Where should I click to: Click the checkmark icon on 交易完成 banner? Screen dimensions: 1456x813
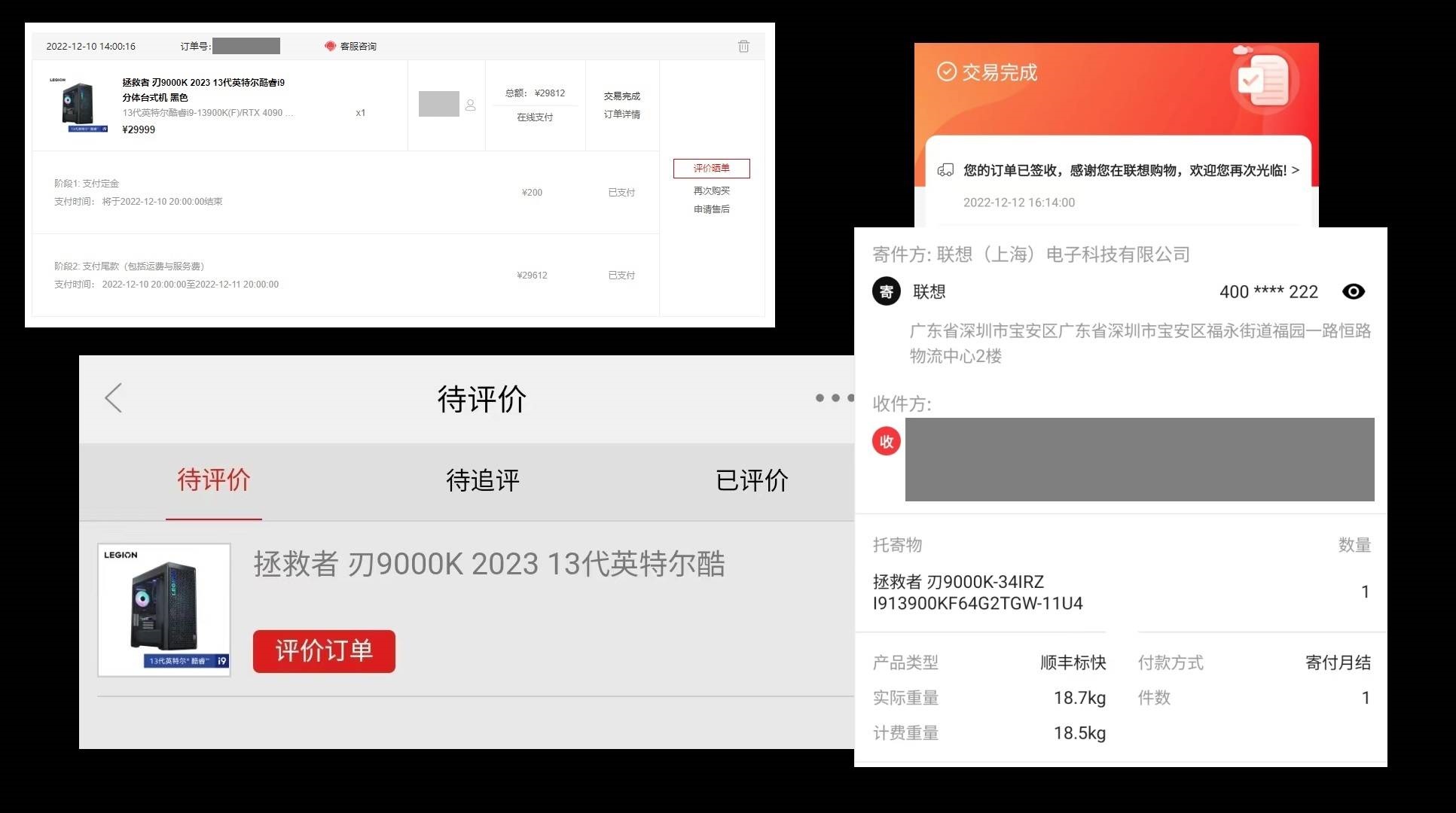(x=946, y=72)
